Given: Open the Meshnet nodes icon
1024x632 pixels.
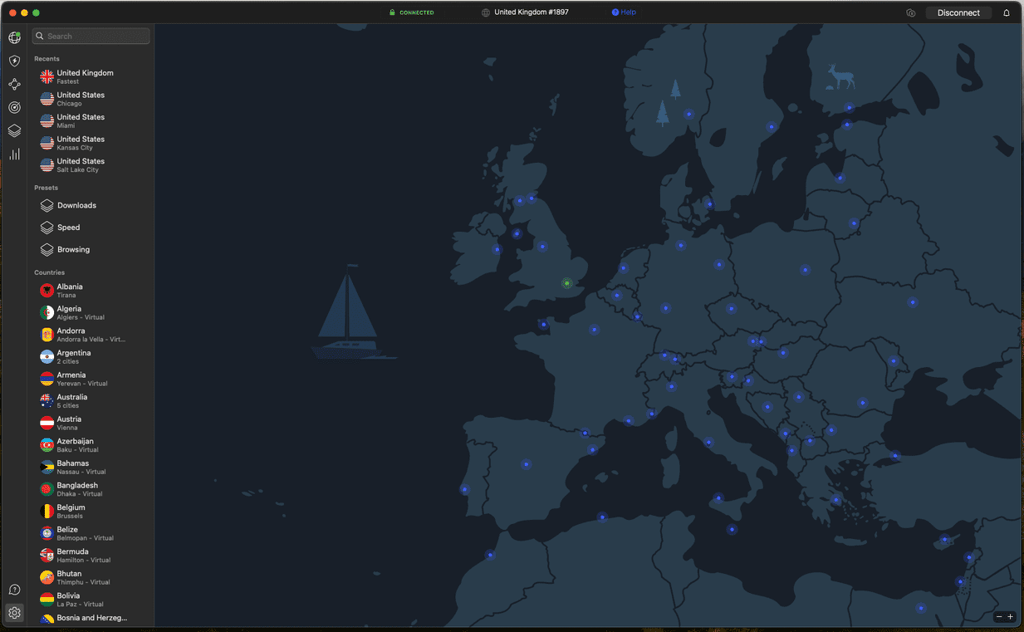Looking at the screenshot, I should [14, 84].
